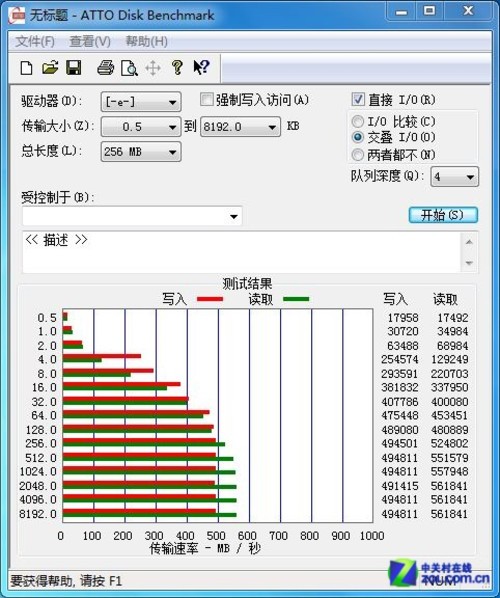The image size is (500, 598).
Task: Click the 128.0 row label in chart
Action: coord(41,430)
